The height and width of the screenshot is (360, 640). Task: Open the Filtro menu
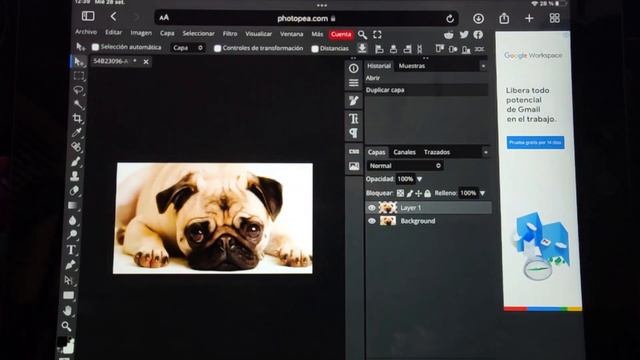230,33
